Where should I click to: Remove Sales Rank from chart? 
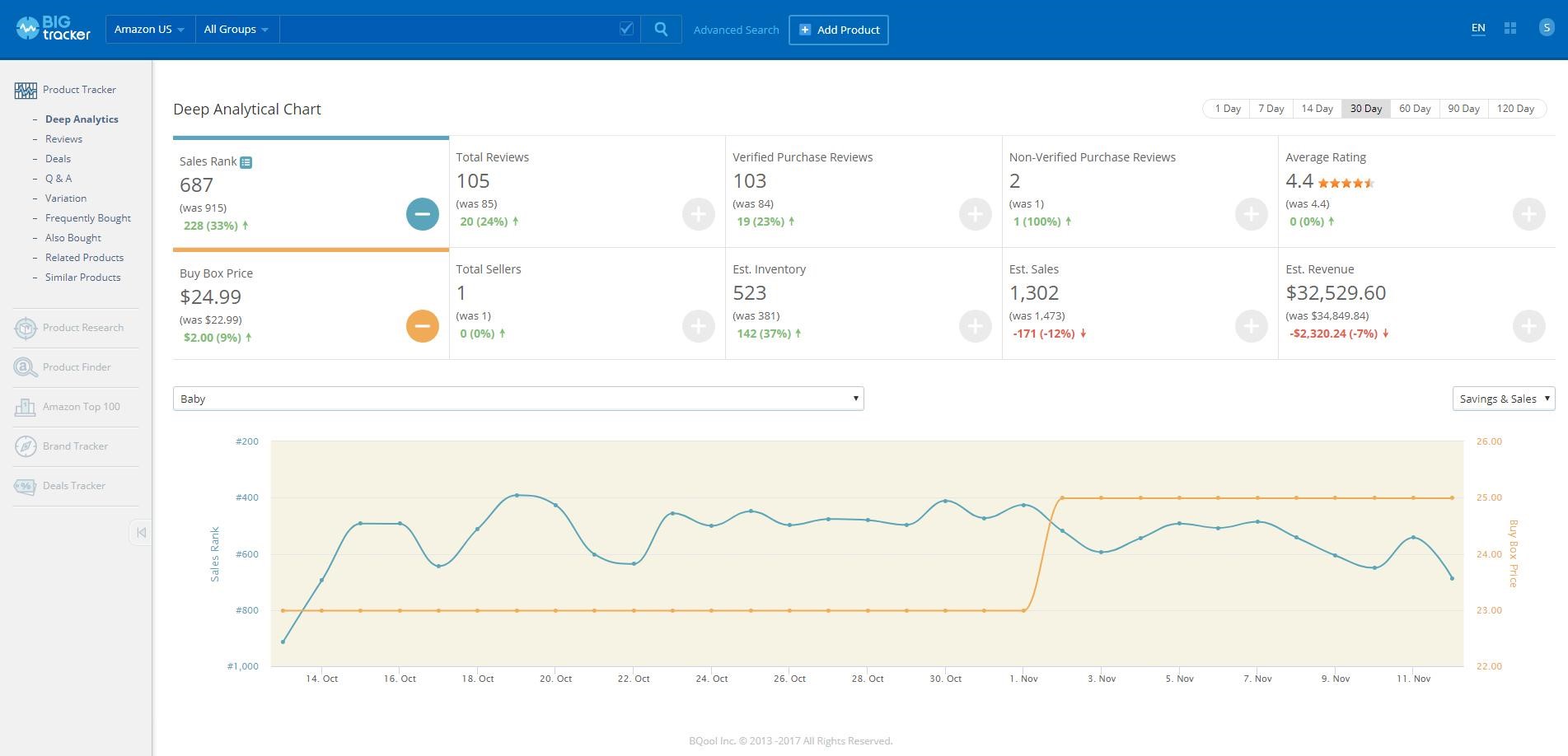tap(422, 214)
